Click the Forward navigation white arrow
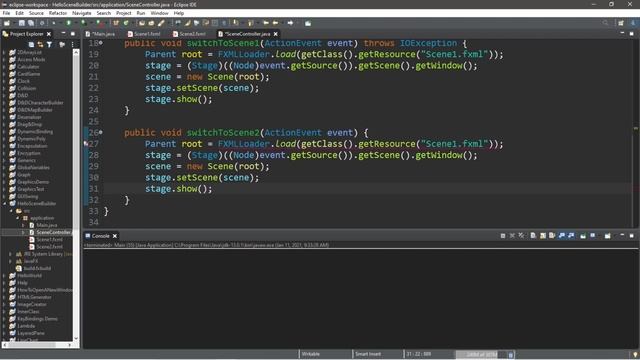The image size is (640, 360). pyautogui.click(x=290, y=23)
